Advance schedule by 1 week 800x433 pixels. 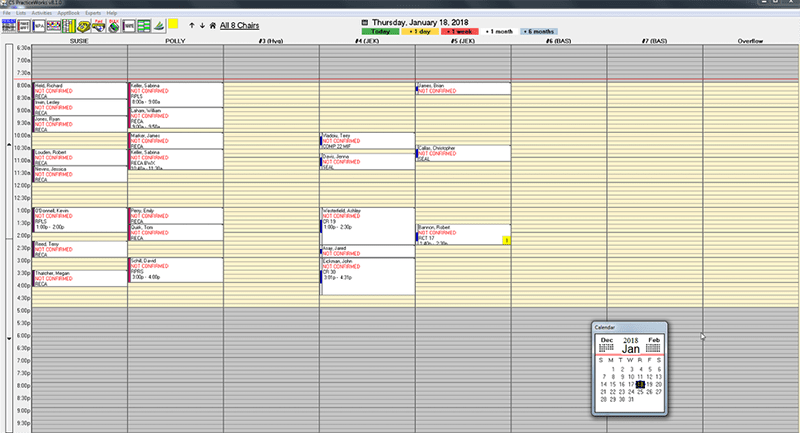tap(460, 32)
